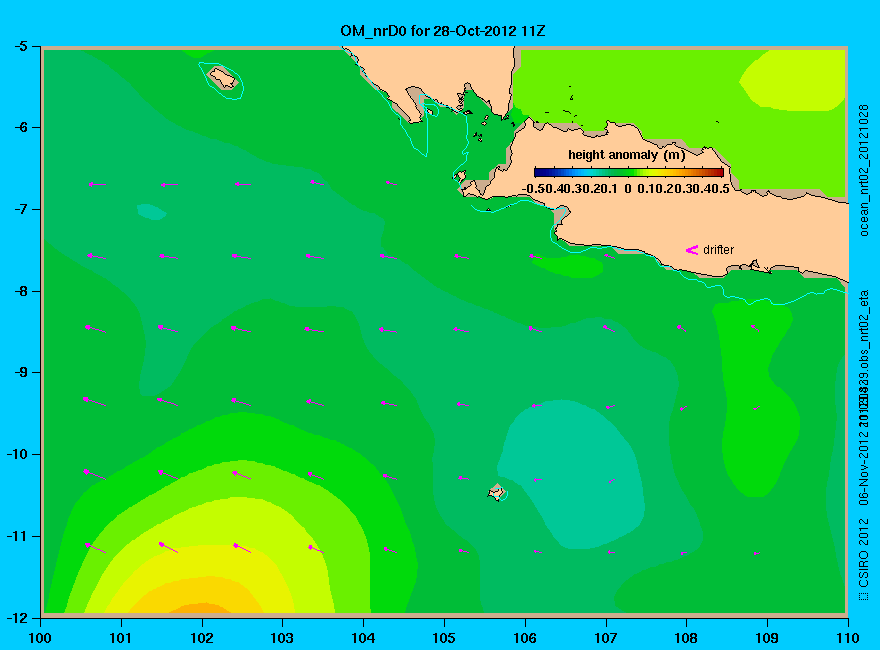This screenshot has width=880, height=650.
Task: Click the x-axis label 110
Action: (x=848, y=638)
